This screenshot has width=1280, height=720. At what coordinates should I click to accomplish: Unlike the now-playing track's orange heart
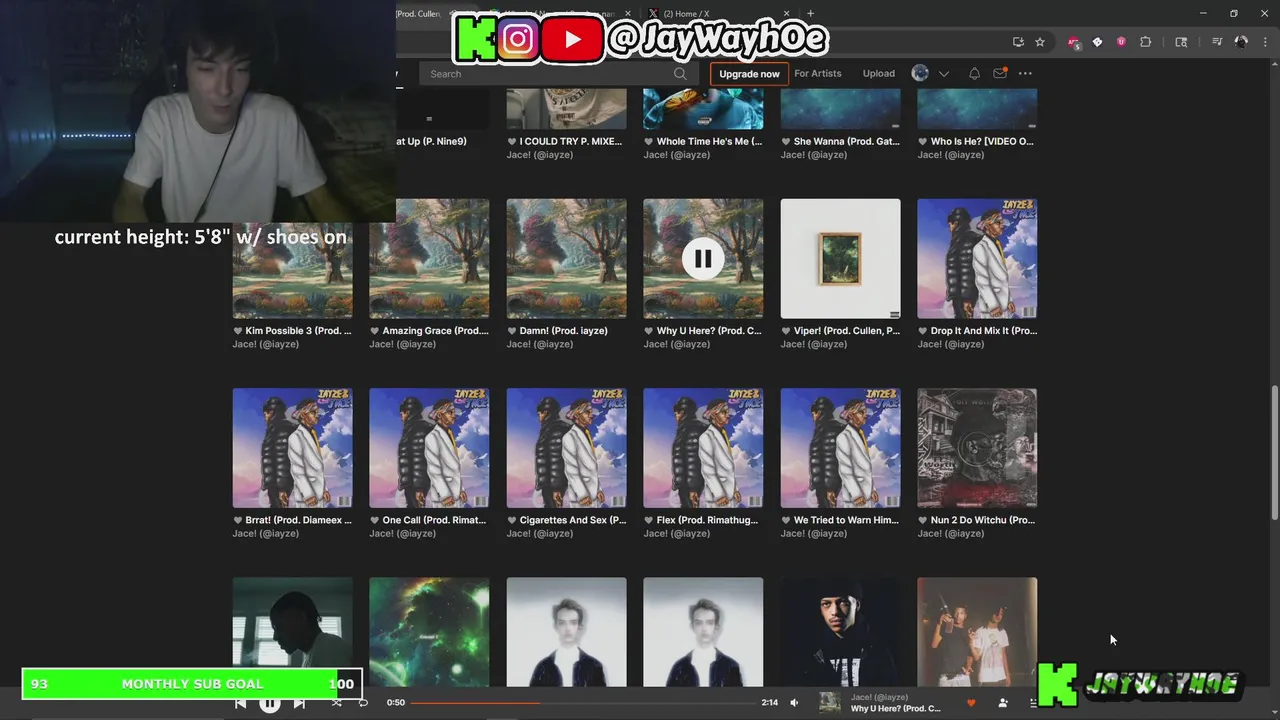pyautogui.click(x=971, y=703)
